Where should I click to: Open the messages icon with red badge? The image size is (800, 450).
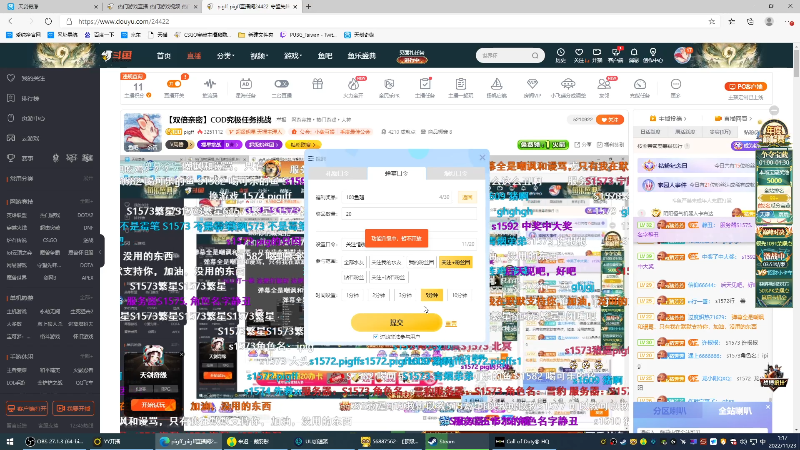pyautogui.click(x=615, y=52)
